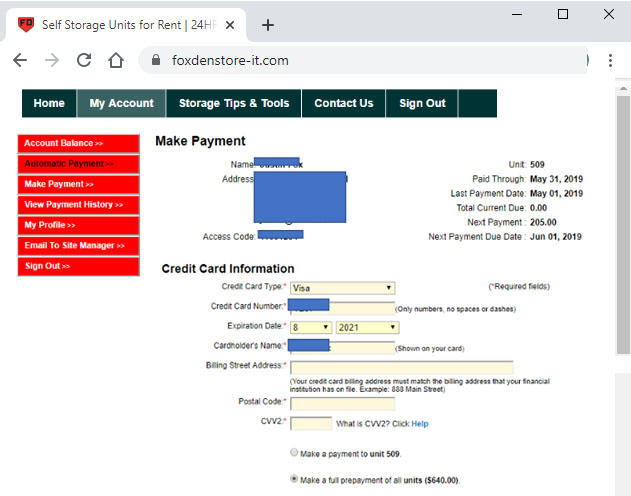Open Credit Card Type dropdown
Image resolution: width=631 pixels, height=496 pixels.
click(x=342, y=288)
